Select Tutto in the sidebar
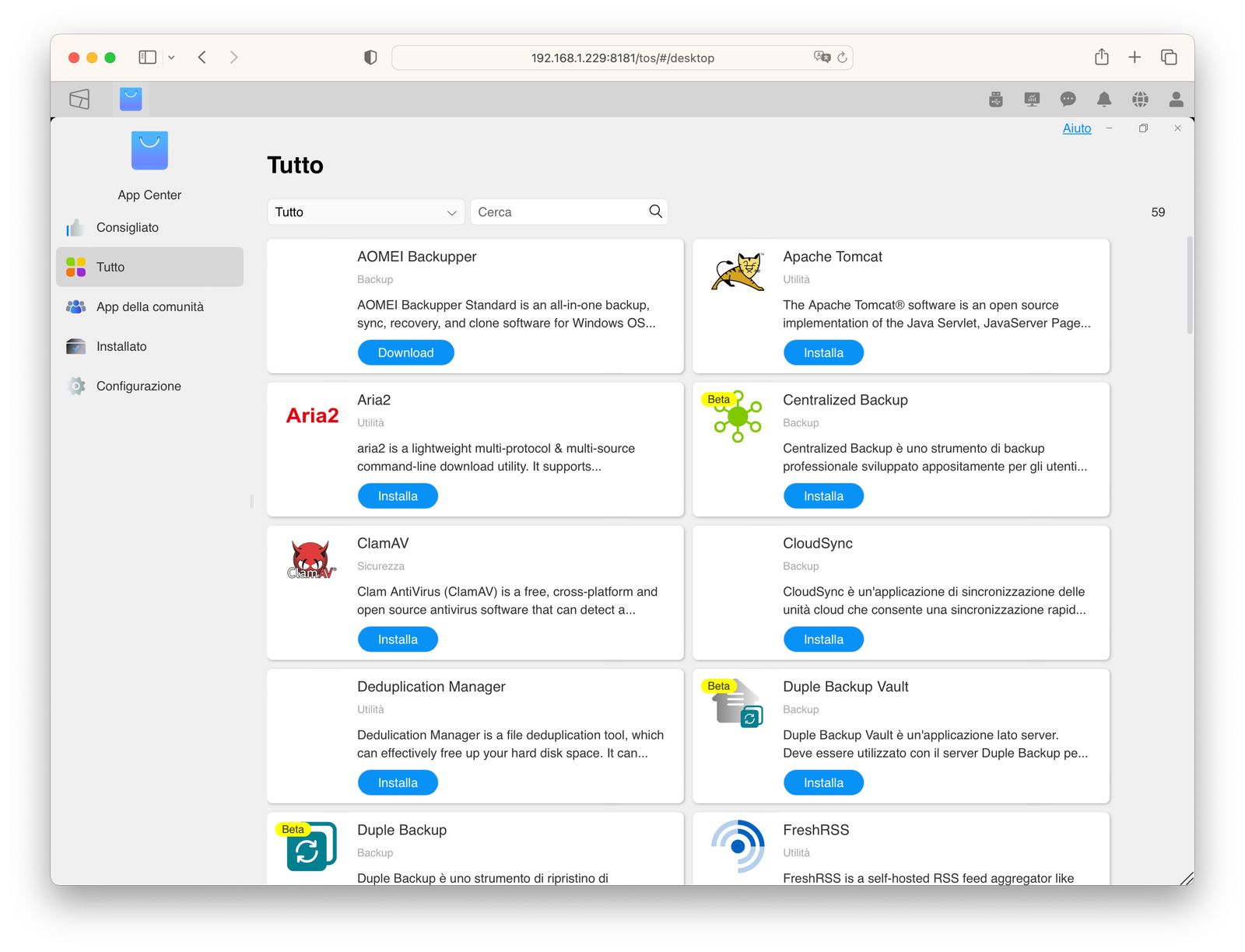The width and height of the screenshot is (1245, 952). (149, 267)
